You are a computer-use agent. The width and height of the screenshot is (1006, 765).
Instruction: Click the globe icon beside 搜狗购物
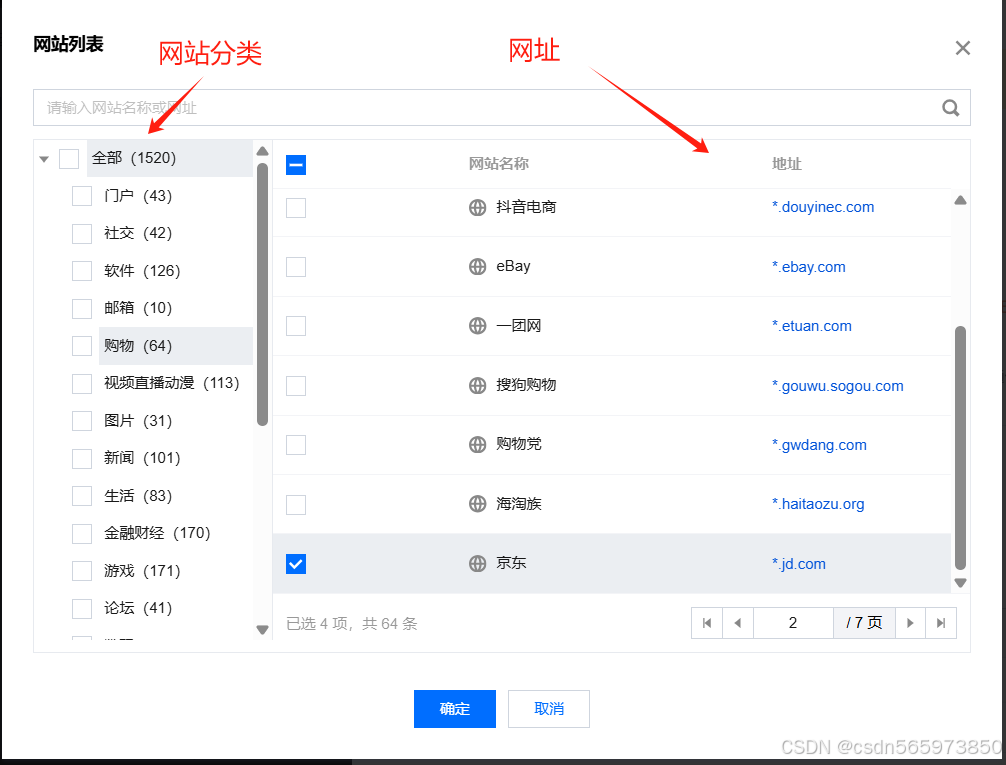pyautogui.click(x=477, y=385)
